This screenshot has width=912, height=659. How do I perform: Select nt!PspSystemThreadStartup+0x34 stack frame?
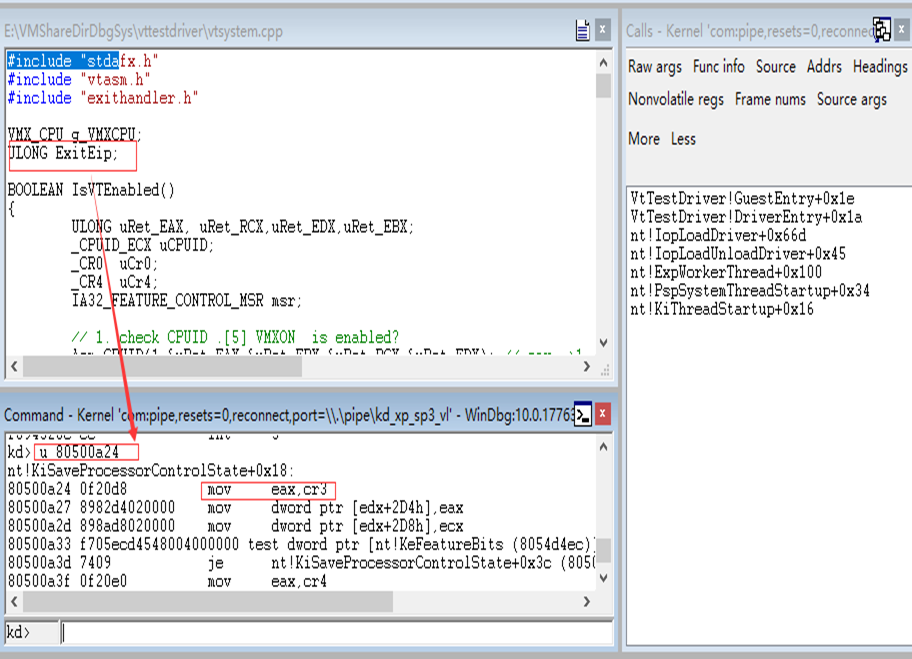click(x=750, y=291)
